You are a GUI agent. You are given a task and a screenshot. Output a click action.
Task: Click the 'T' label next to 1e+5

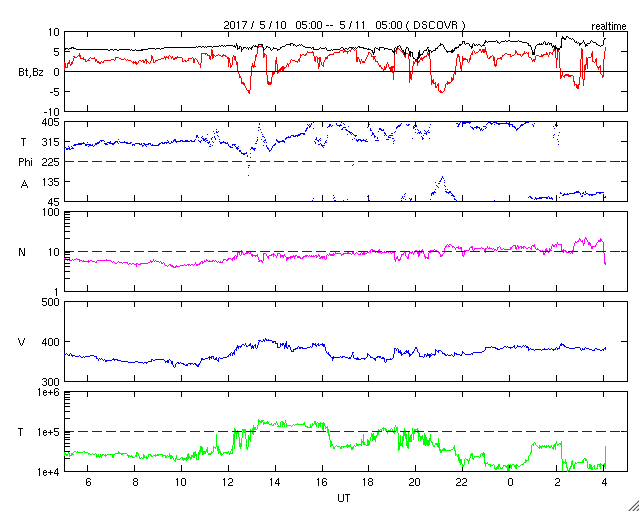(x=21, y=432)
